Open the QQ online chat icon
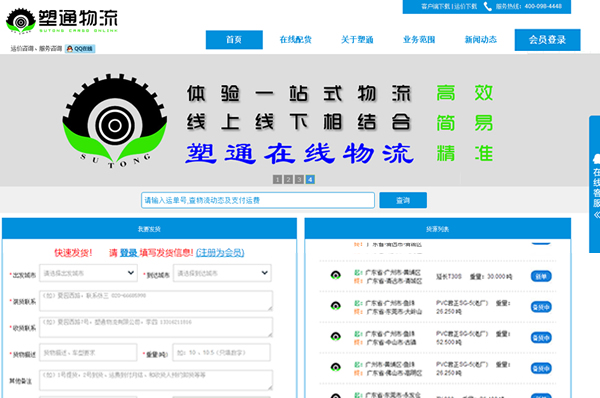The height and width of the screenshot is (398, 600). pos(80,49)
